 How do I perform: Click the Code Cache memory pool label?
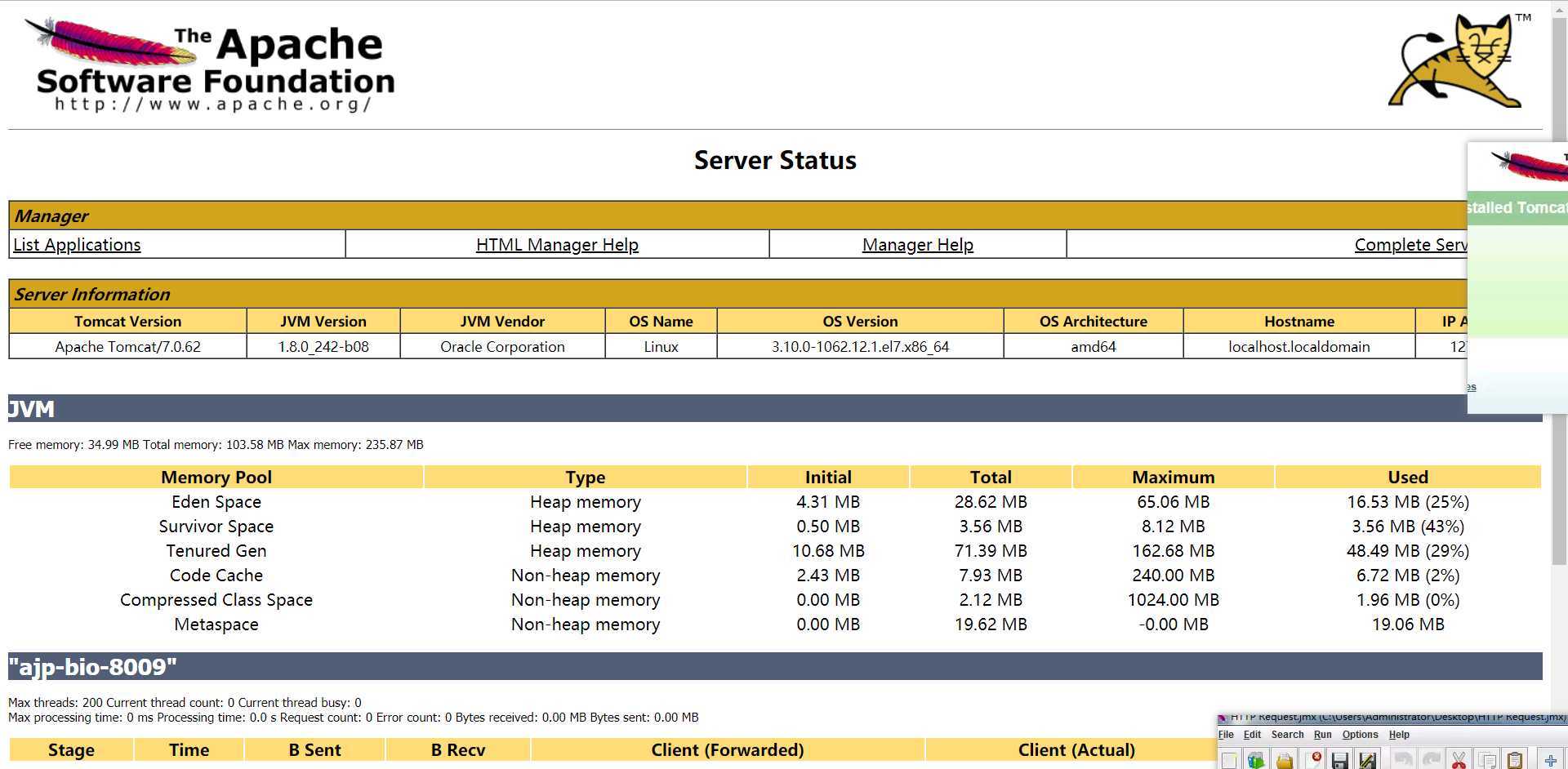click(216, 576)
